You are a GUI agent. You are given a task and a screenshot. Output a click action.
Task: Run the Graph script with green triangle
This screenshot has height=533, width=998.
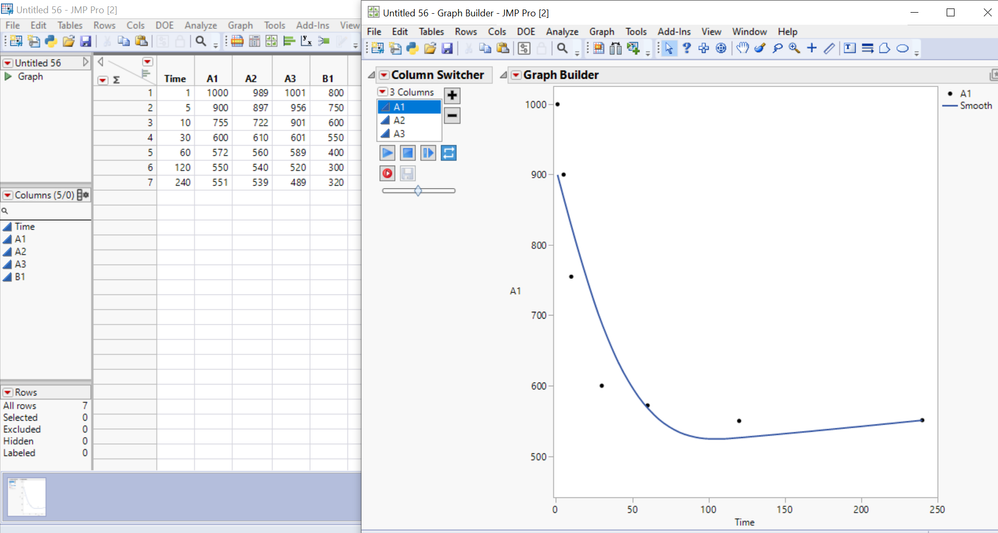[9, 77]
